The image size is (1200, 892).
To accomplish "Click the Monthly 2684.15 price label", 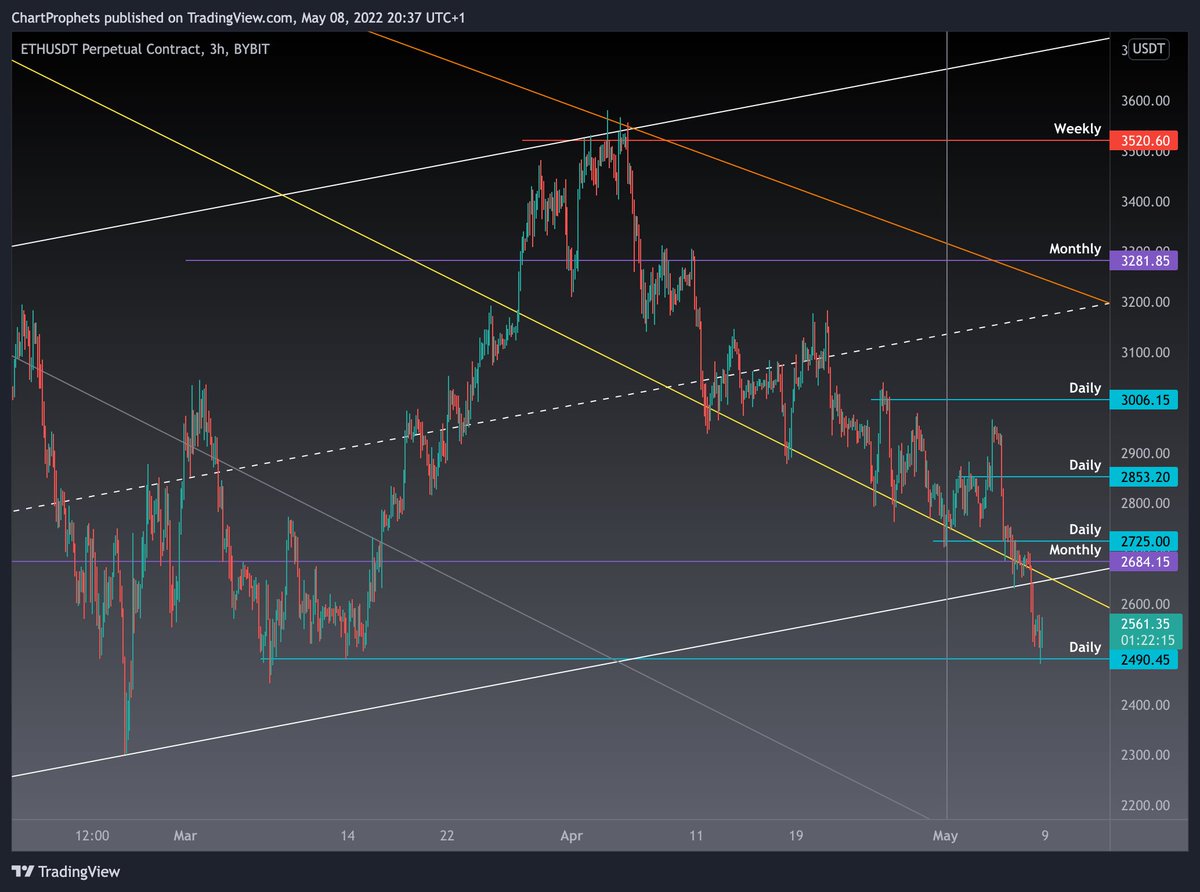I will pos(1144,562).
